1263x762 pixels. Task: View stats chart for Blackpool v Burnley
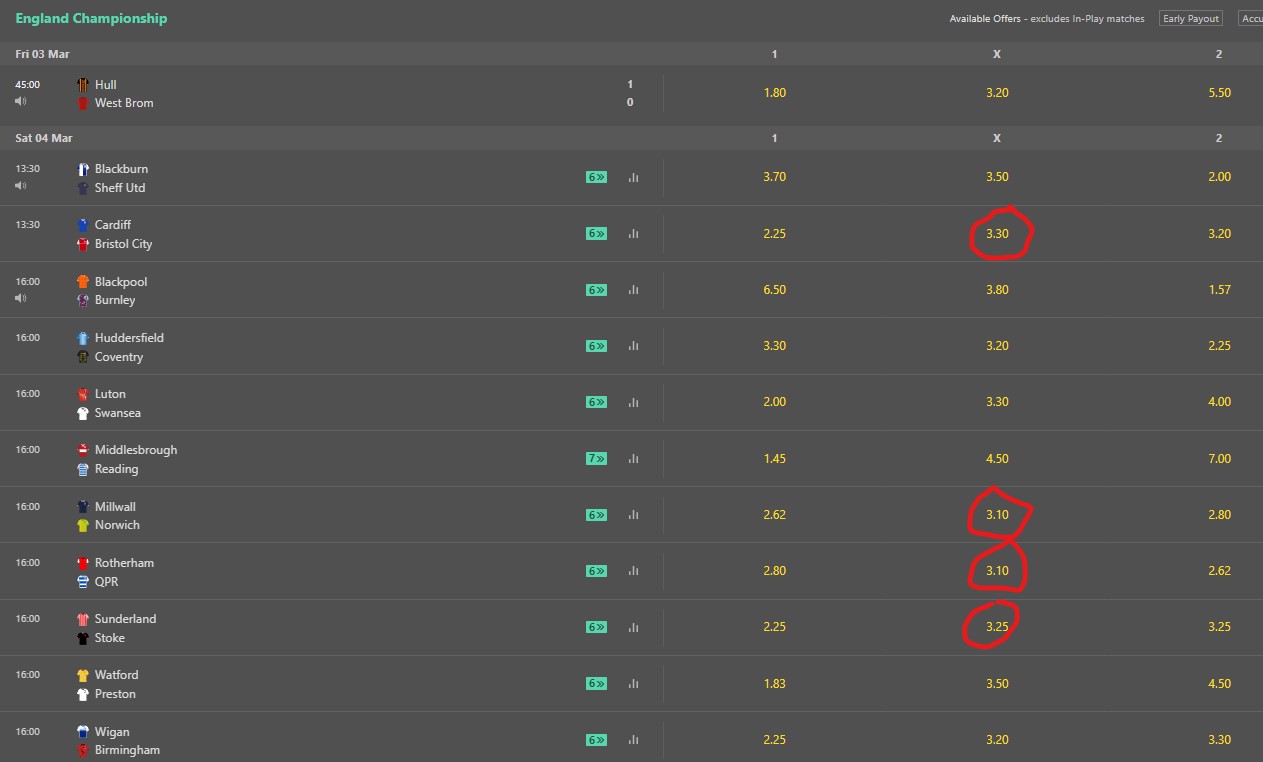[x=633, y=290]
